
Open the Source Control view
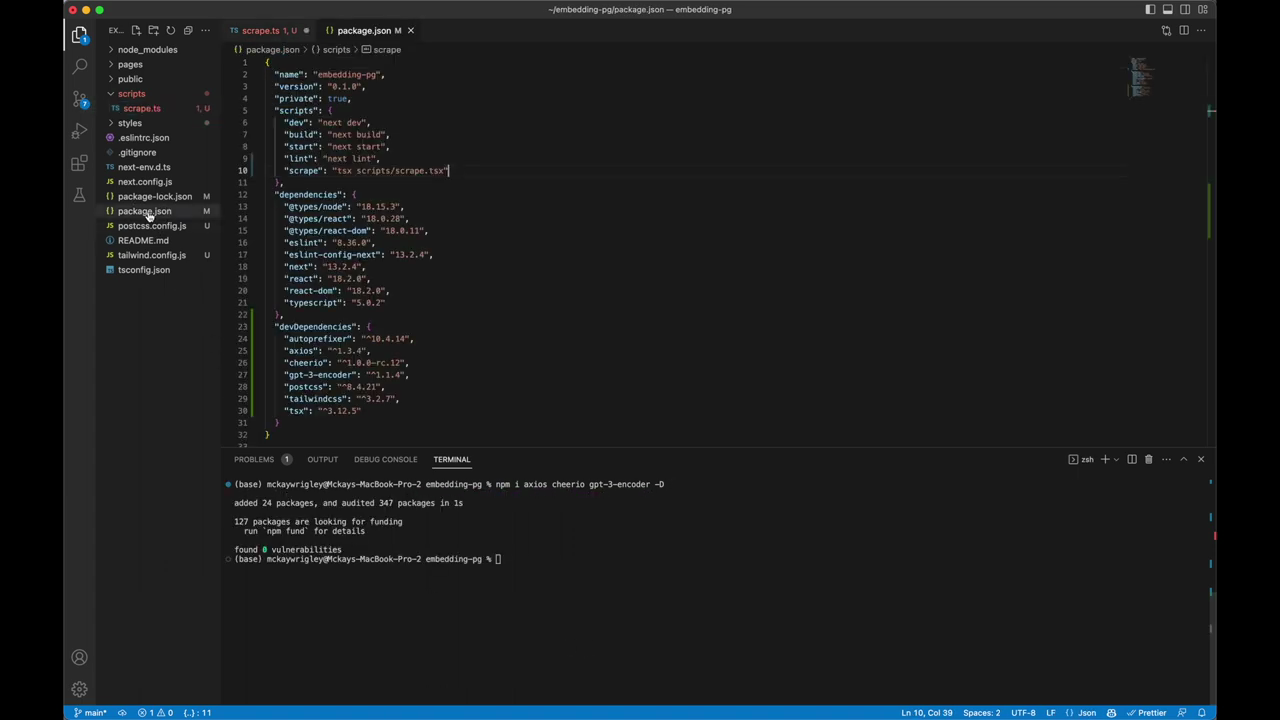pyautogui.click(x=79, y=98)
